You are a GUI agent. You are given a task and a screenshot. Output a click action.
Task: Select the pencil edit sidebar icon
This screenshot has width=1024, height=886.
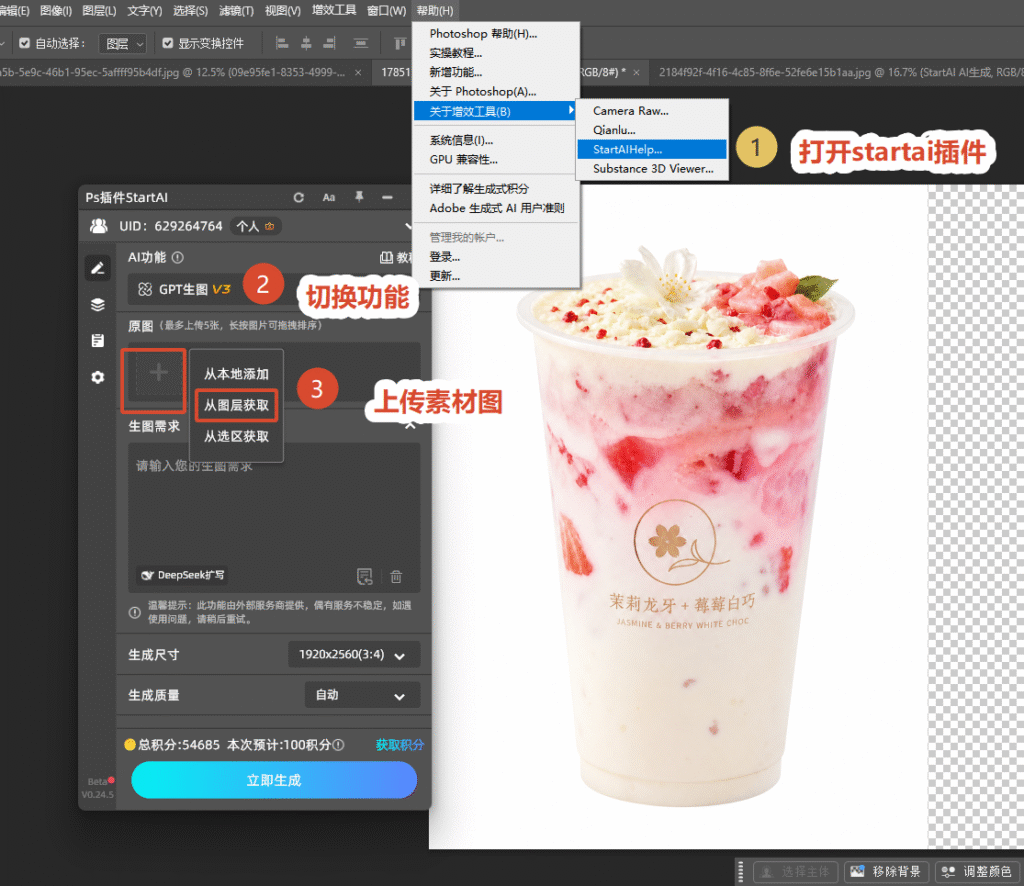point(97,268)
